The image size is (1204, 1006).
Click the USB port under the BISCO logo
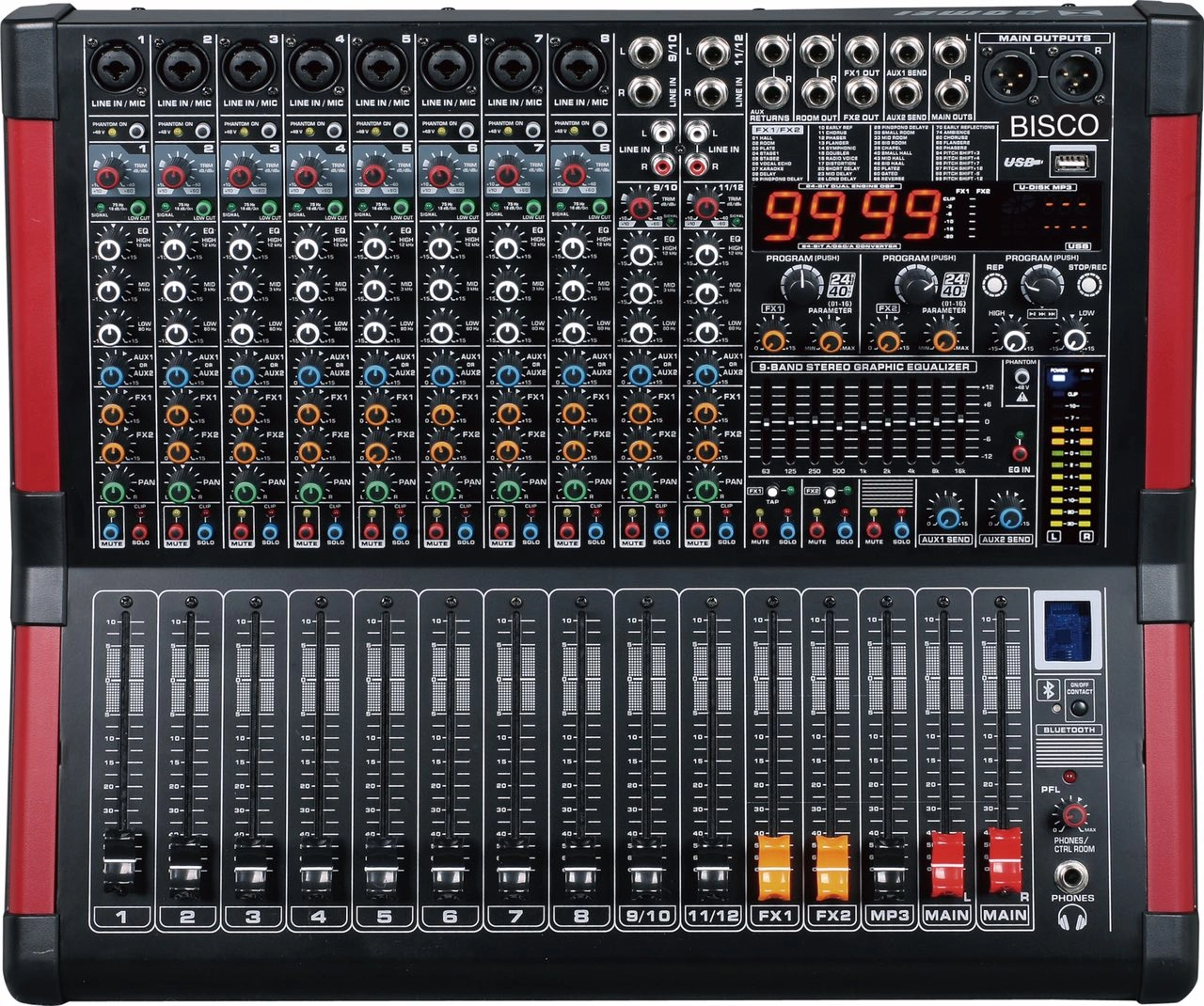[1070, 162]
